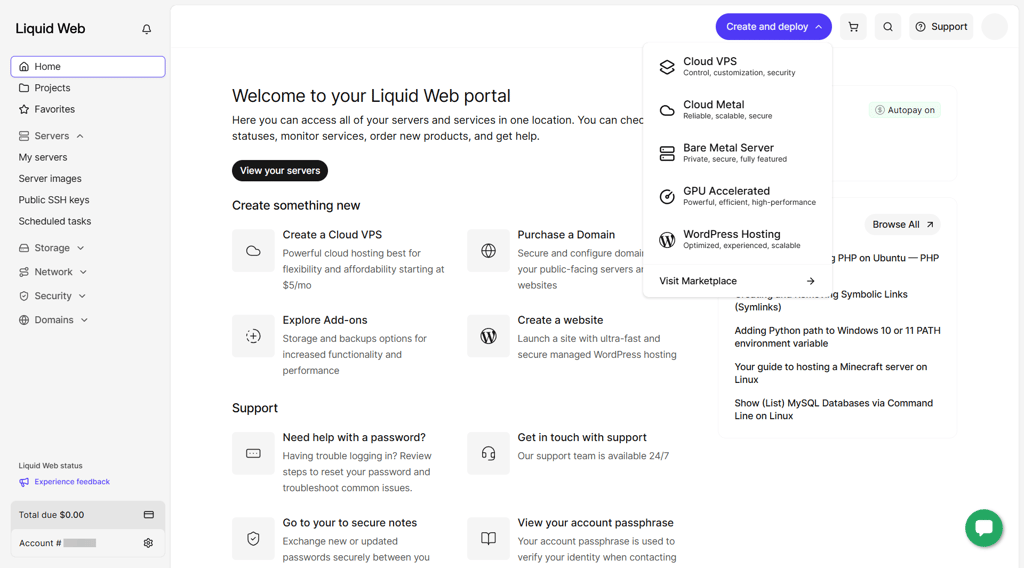Click the Liquid Web status text
This screenshot has width=1024, height=568.
click(50, 465)
